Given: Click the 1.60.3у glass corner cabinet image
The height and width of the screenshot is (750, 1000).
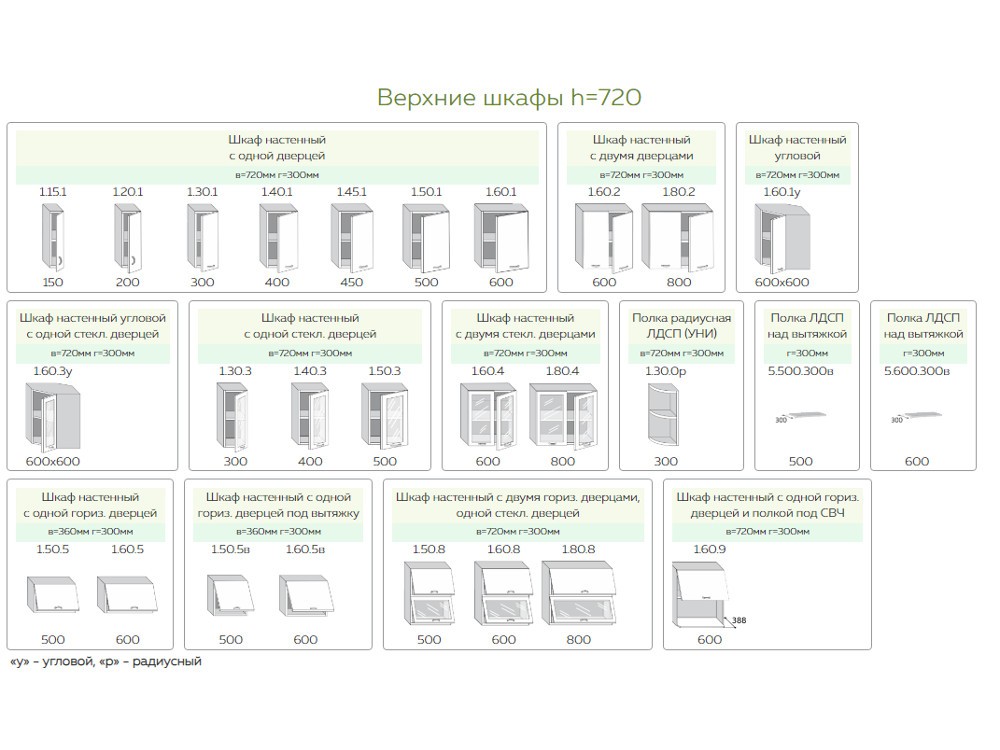Looking at the screenshot, I should [x=53, y=417].
